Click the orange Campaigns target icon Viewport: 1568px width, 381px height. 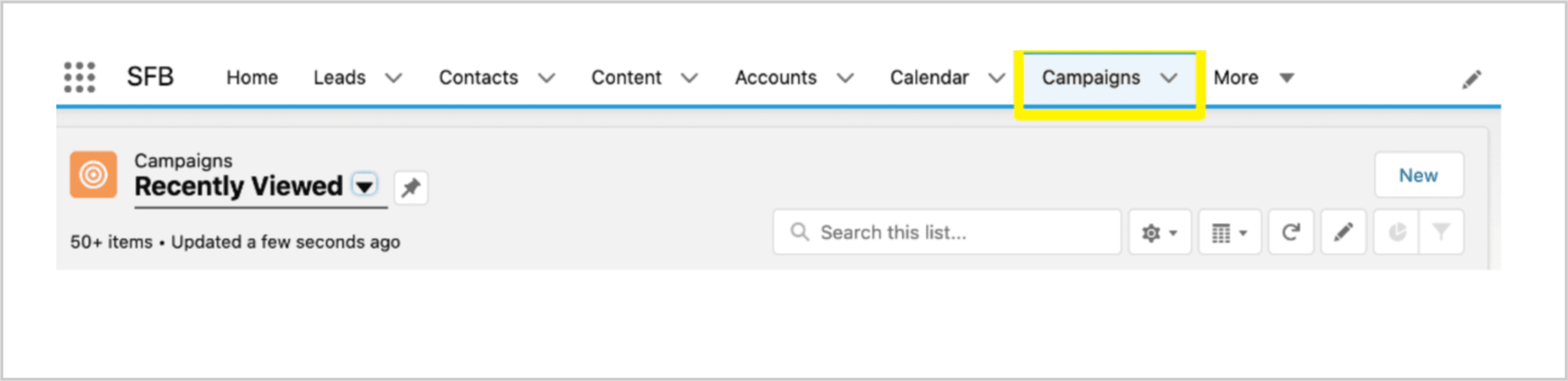click(x=93, y=175)
